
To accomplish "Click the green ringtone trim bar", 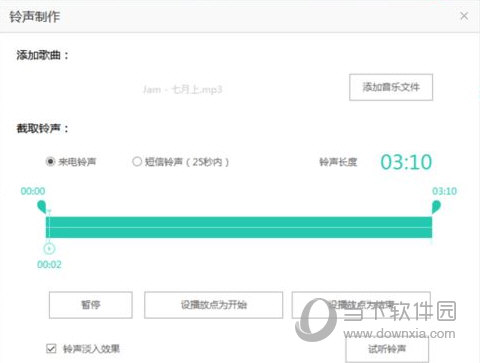I will (x=239, y=227).
